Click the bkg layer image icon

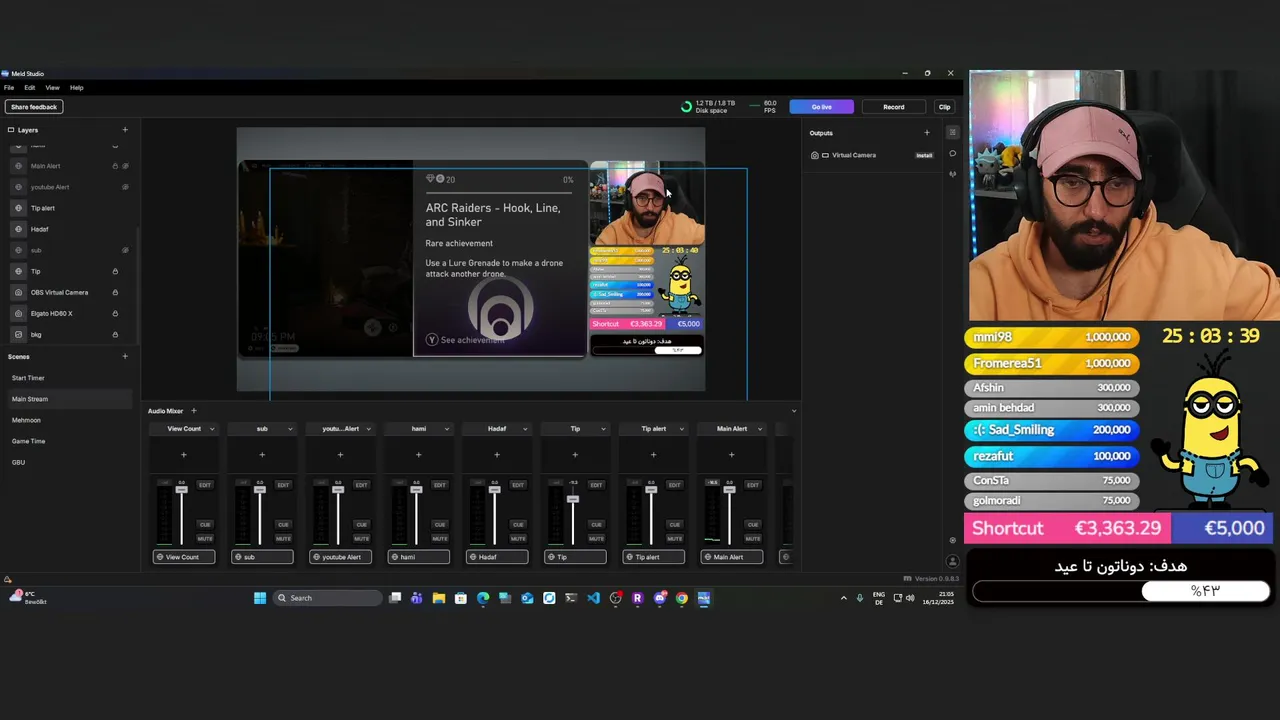[x=18, y=334]
